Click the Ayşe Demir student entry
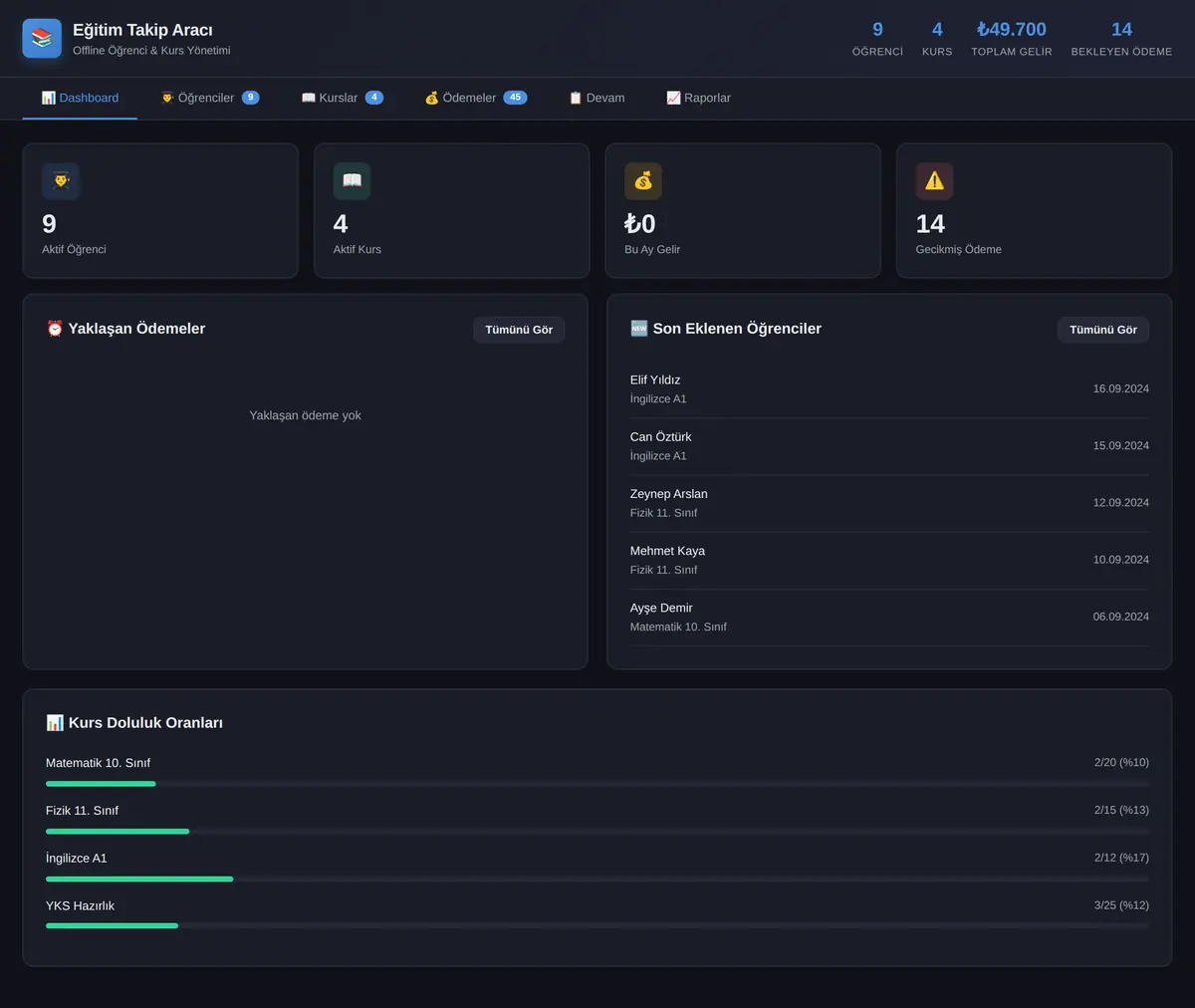The width and height of the screenshot is (1195, 1008). 889,617
